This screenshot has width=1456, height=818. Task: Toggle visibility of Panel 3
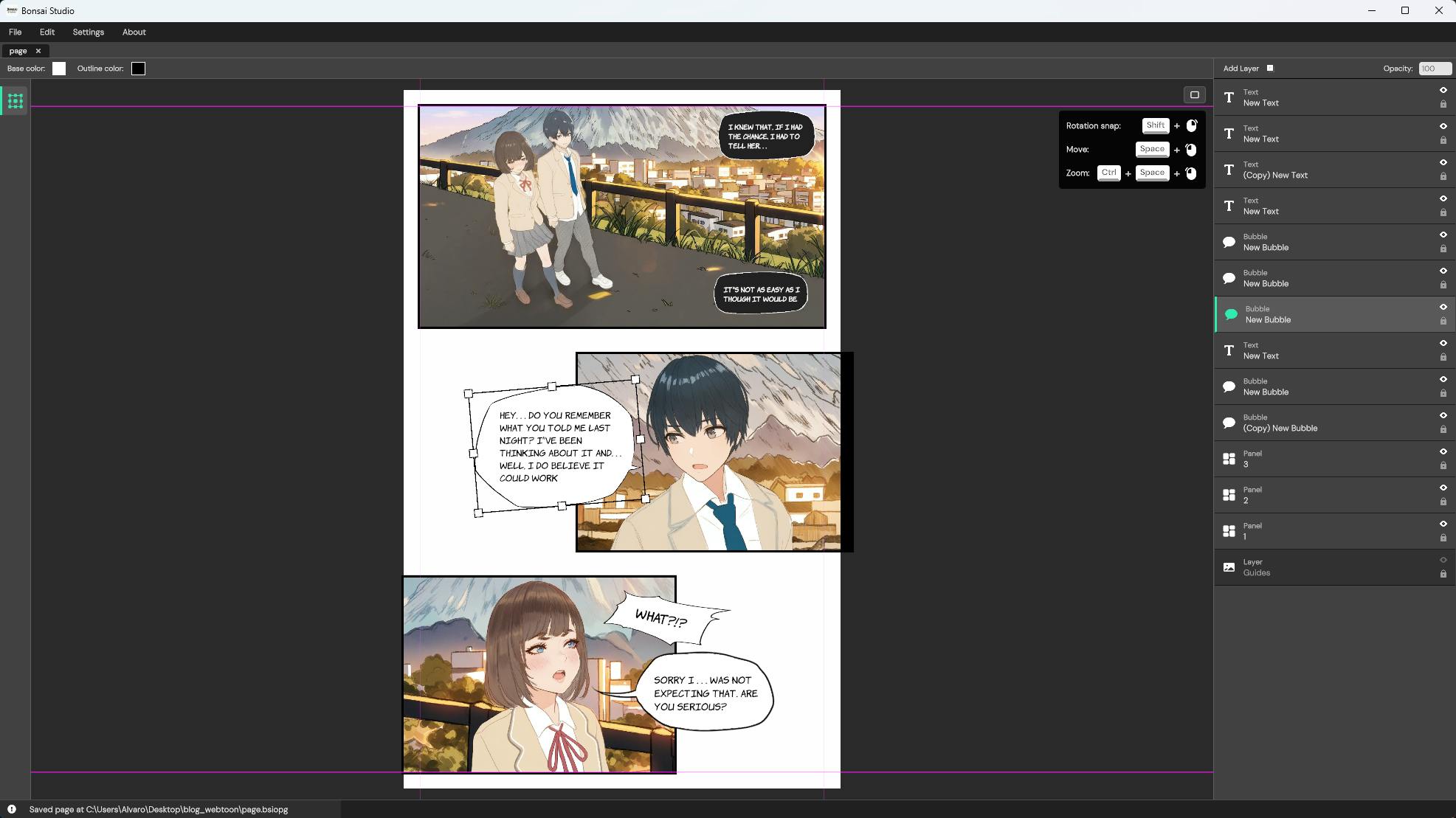click(1443, 451)
